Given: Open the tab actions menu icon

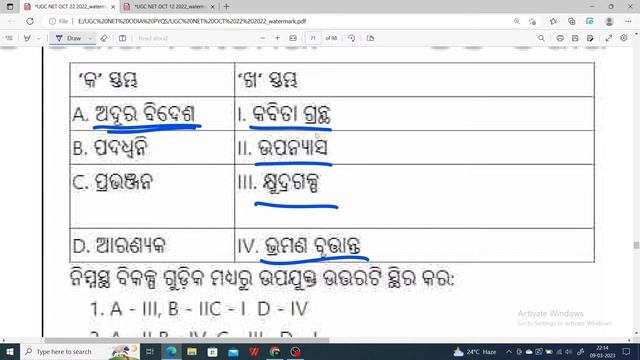Looking at the screenshot, I should [10, 7].
